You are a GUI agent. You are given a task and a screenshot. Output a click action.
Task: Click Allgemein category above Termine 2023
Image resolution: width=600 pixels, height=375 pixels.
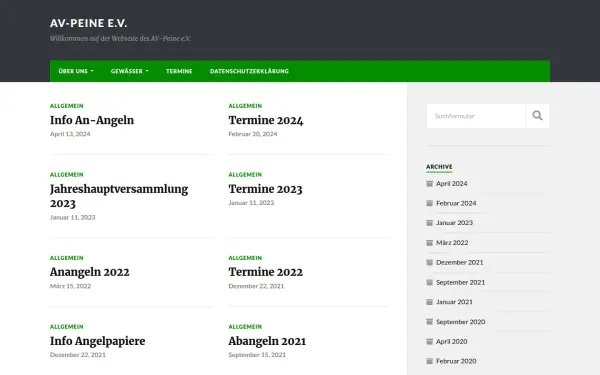(245, 175)
